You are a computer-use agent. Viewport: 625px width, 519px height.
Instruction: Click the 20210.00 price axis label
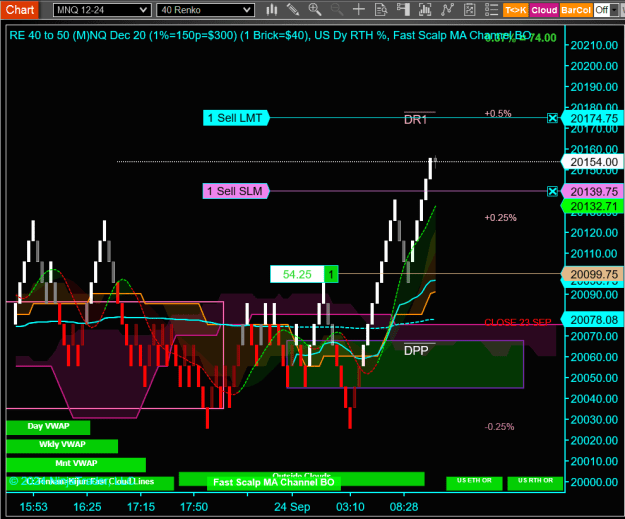[x=594, y=45]
